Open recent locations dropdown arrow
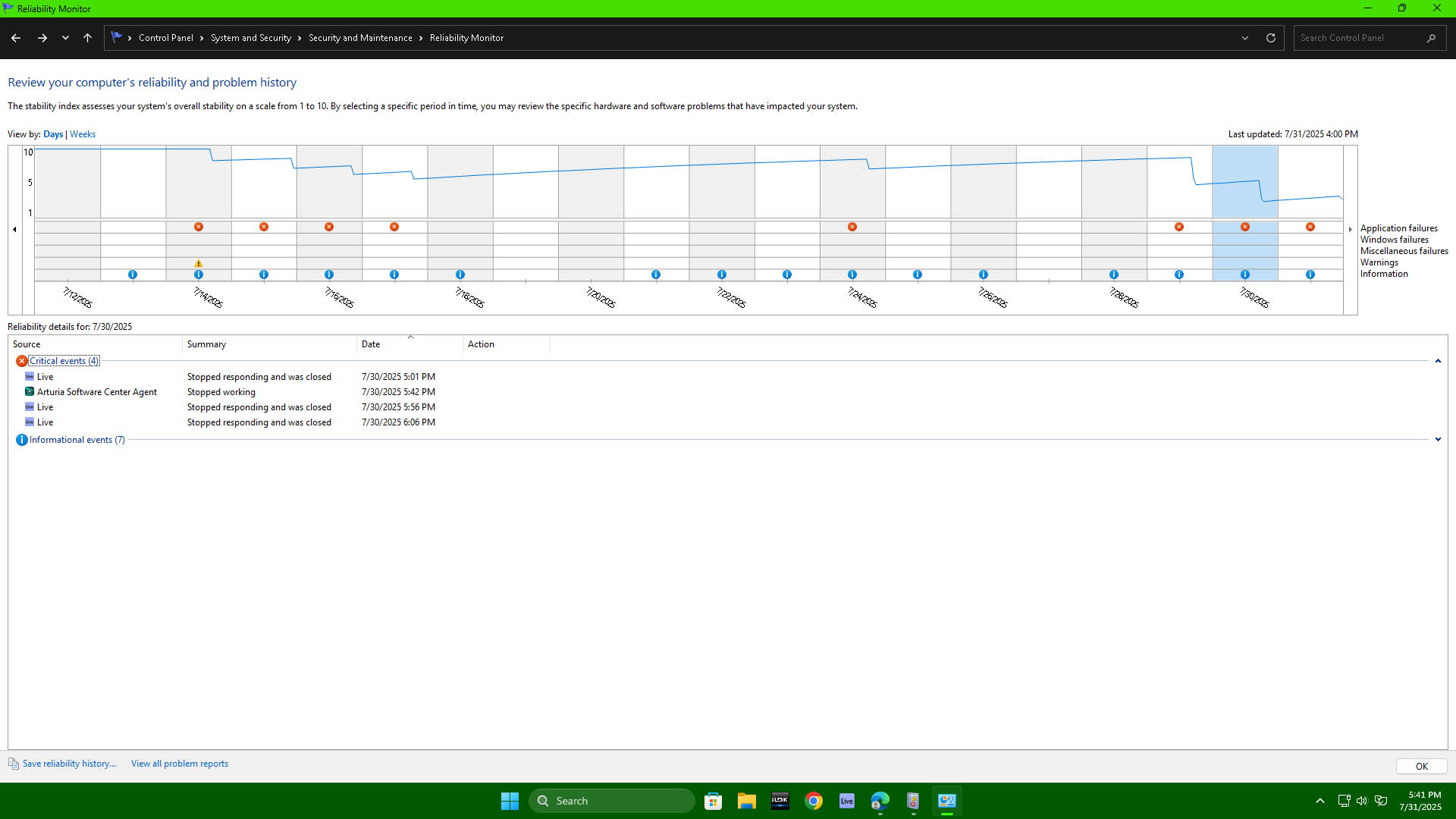The width and height of the screenshot is (1456, 819). tap(65, 38)
